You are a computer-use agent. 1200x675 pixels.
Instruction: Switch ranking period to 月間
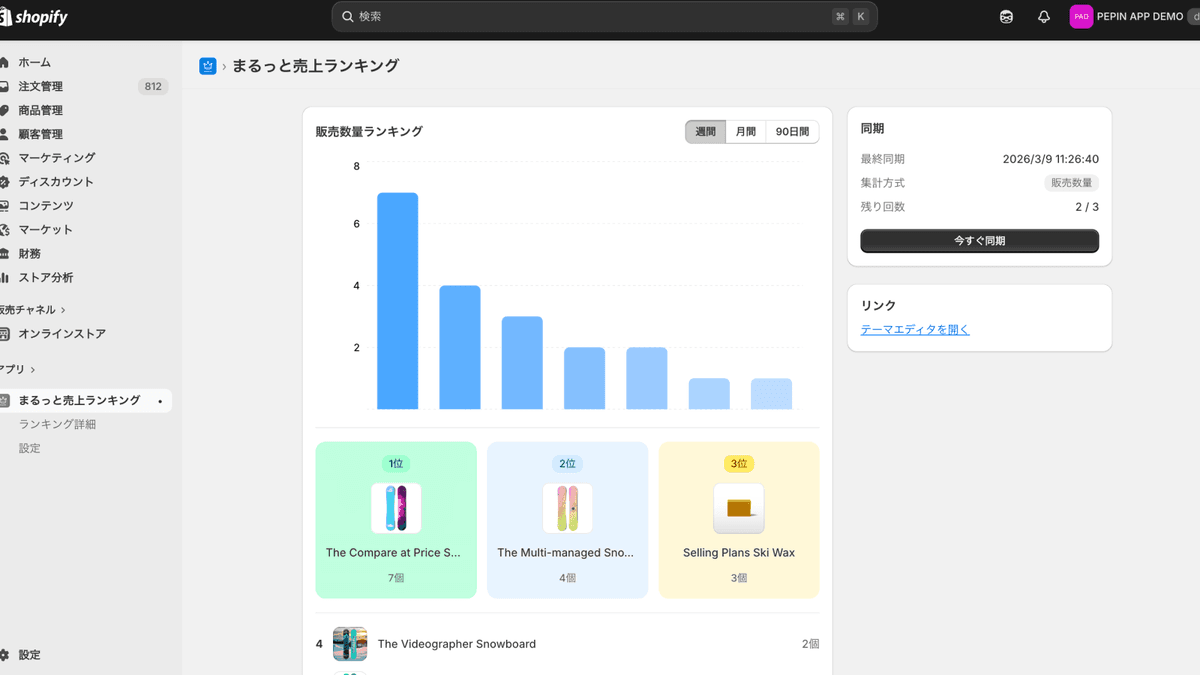pyautogui.click(x=744, y=131)
